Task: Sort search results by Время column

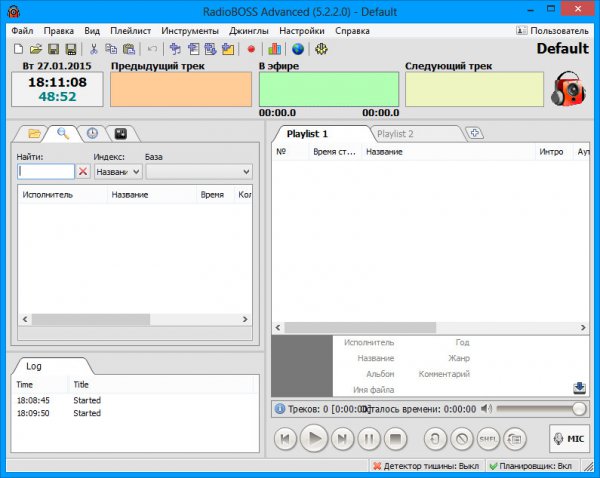Action: coord(215,195)
